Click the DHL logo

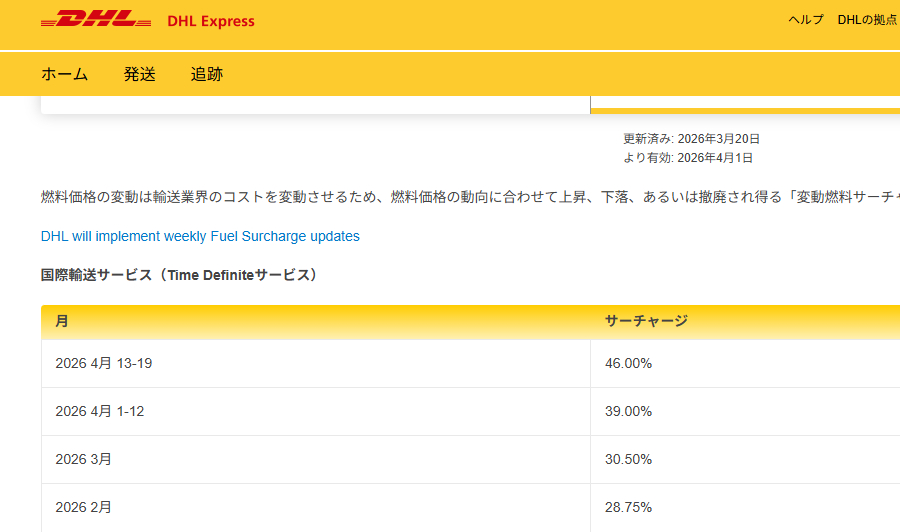(x=96, y=19)
